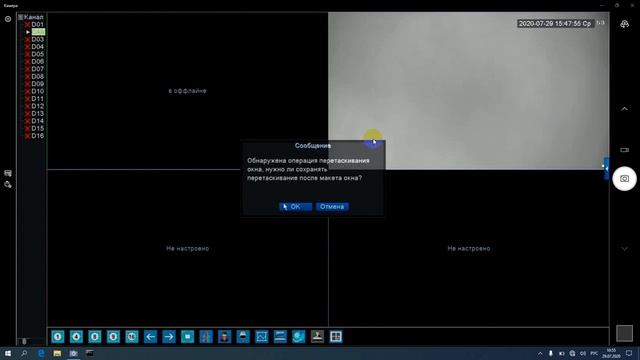Open the notification center icon

629,353
